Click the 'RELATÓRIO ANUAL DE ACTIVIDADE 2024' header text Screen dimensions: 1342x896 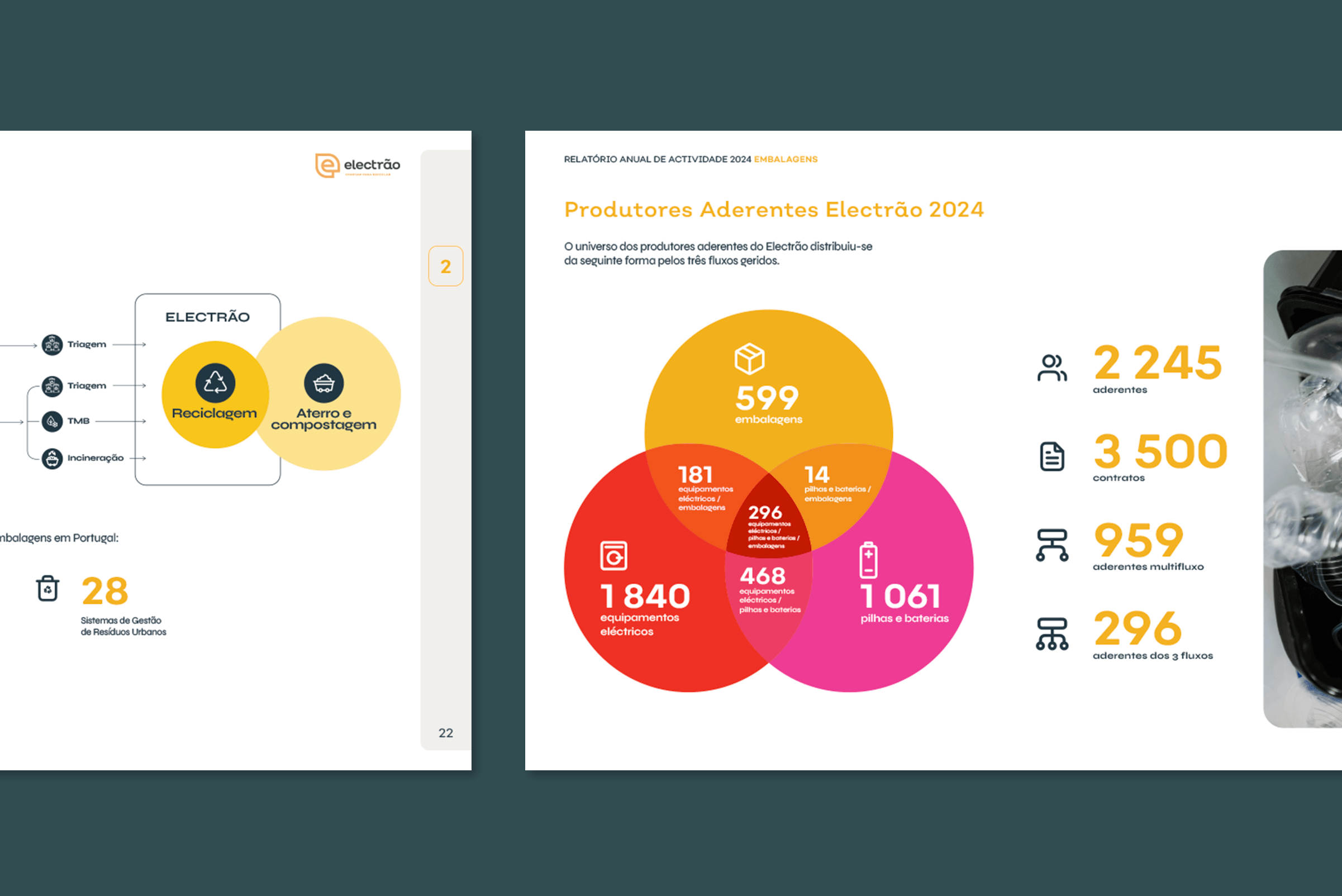(657, 159)
